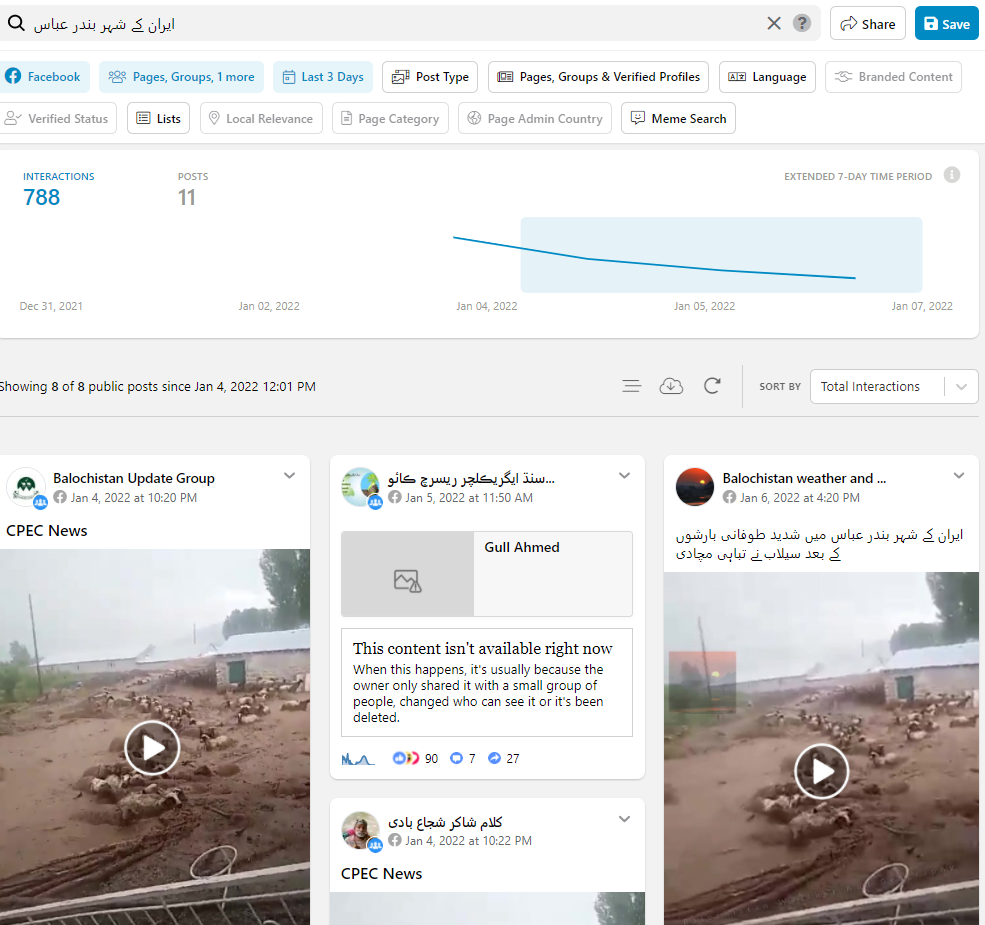
Task: Click the Urdu caption on Balochistan weather post
Action: click(x=819, y=544)
